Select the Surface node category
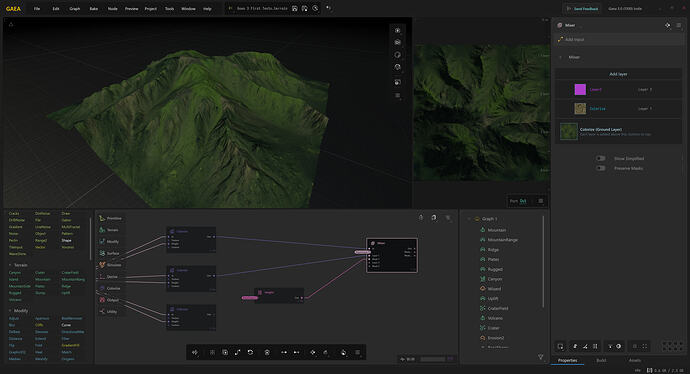 tap(109, 253)
